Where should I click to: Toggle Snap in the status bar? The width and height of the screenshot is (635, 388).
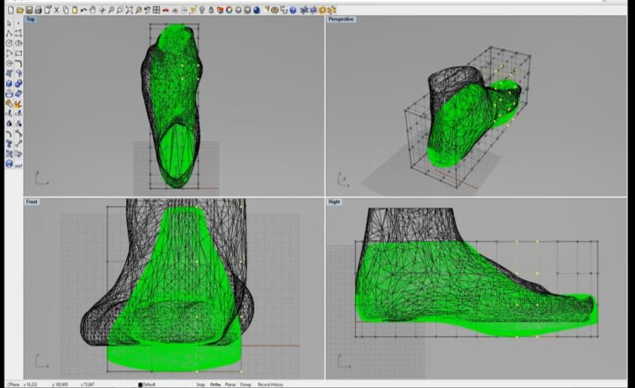point(200,384)
